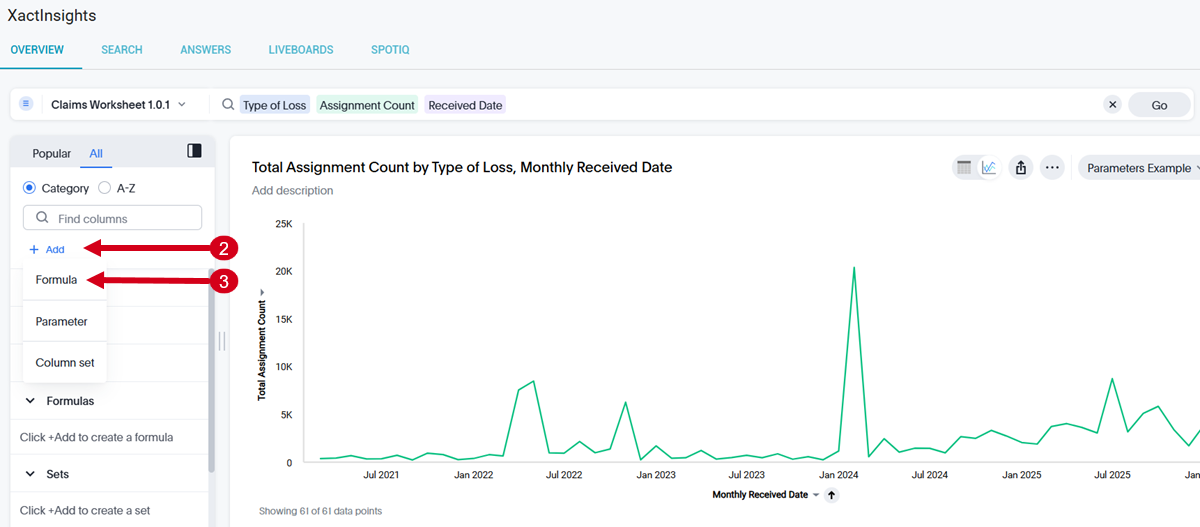Choose Parameter from the Add menu

[61, 322]
